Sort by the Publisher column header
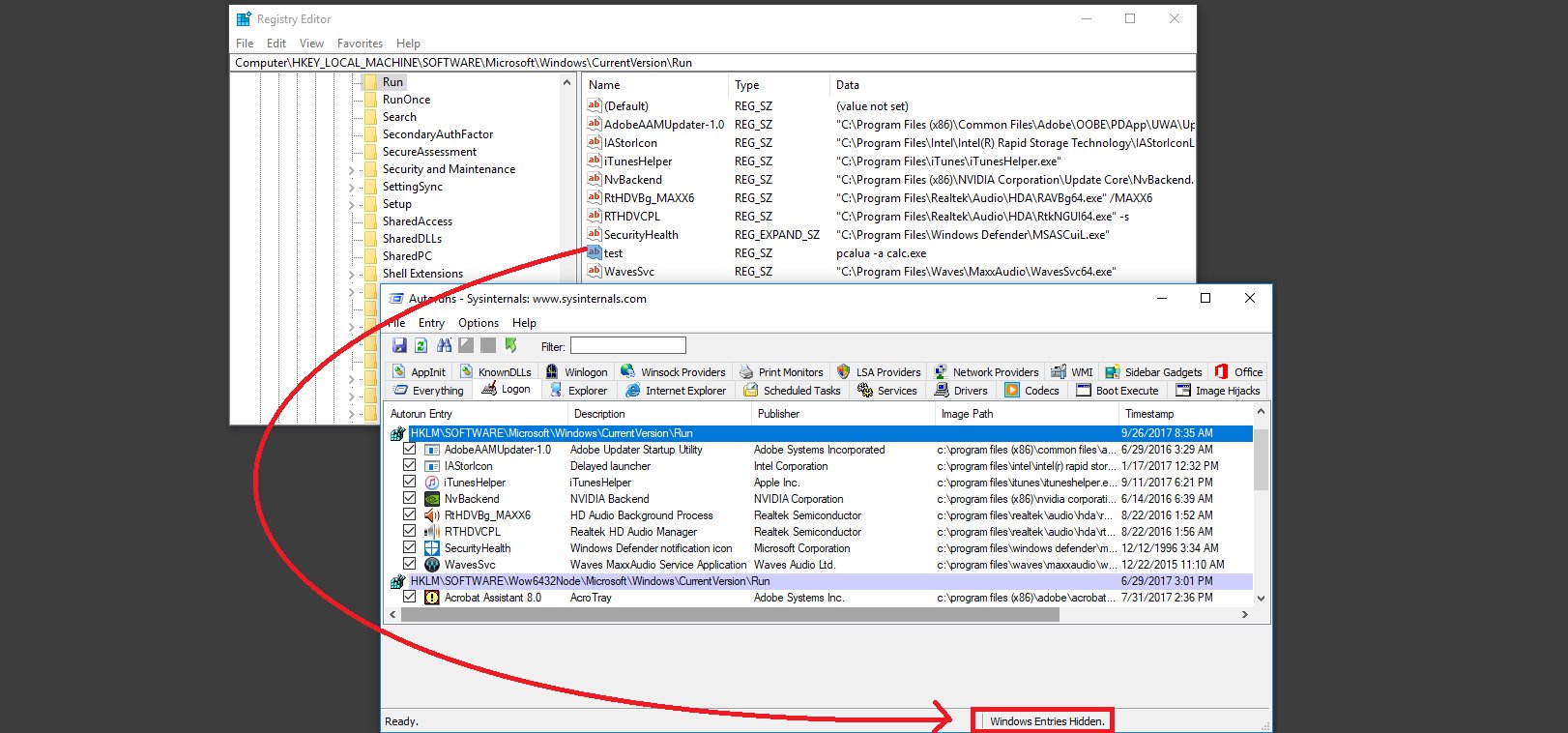 (844, 414)
